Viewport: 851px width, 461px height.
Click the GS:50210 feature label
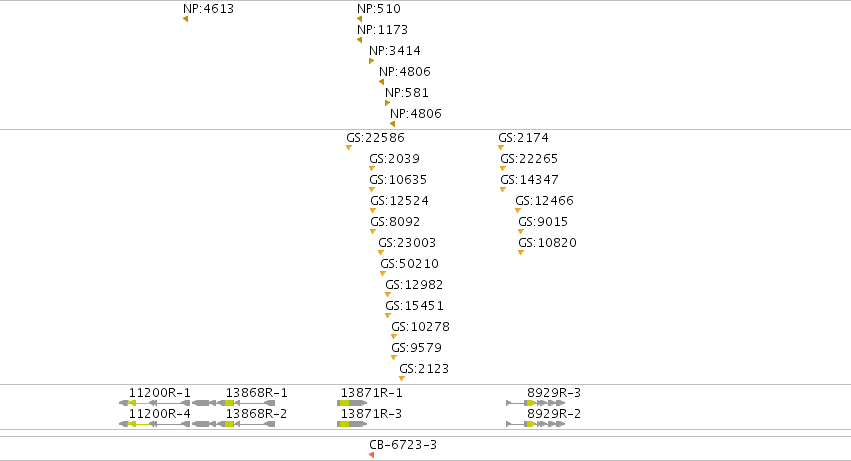[x=409, y=264]
